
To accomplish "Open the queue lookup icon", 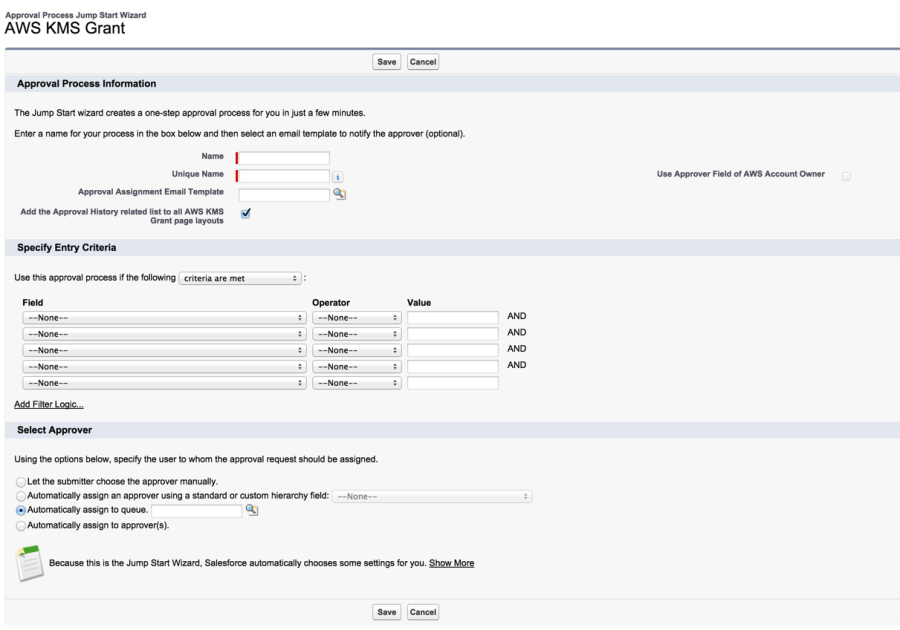I will [x=251, y=510].
